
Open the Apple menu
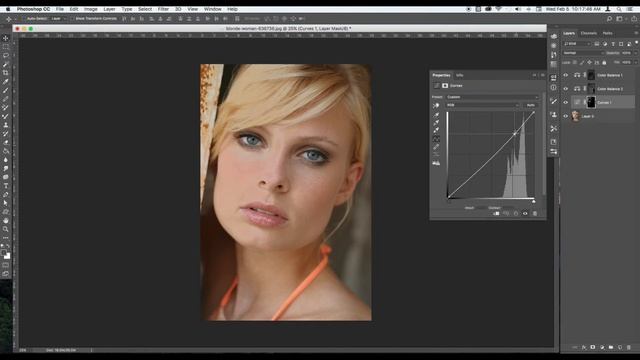(8, 9)
